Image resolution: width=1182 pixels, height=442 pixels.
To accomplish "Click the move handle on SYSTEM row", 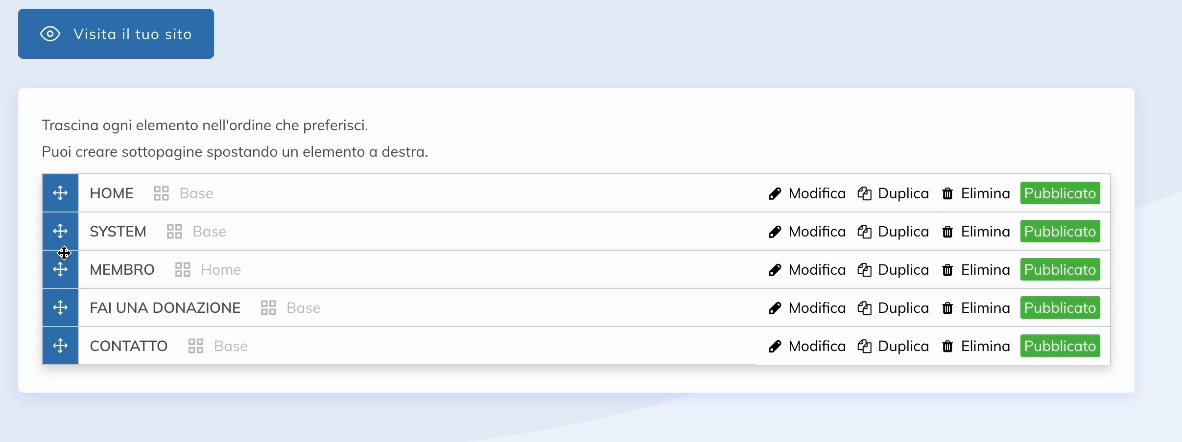I will [x=60, y=231].
